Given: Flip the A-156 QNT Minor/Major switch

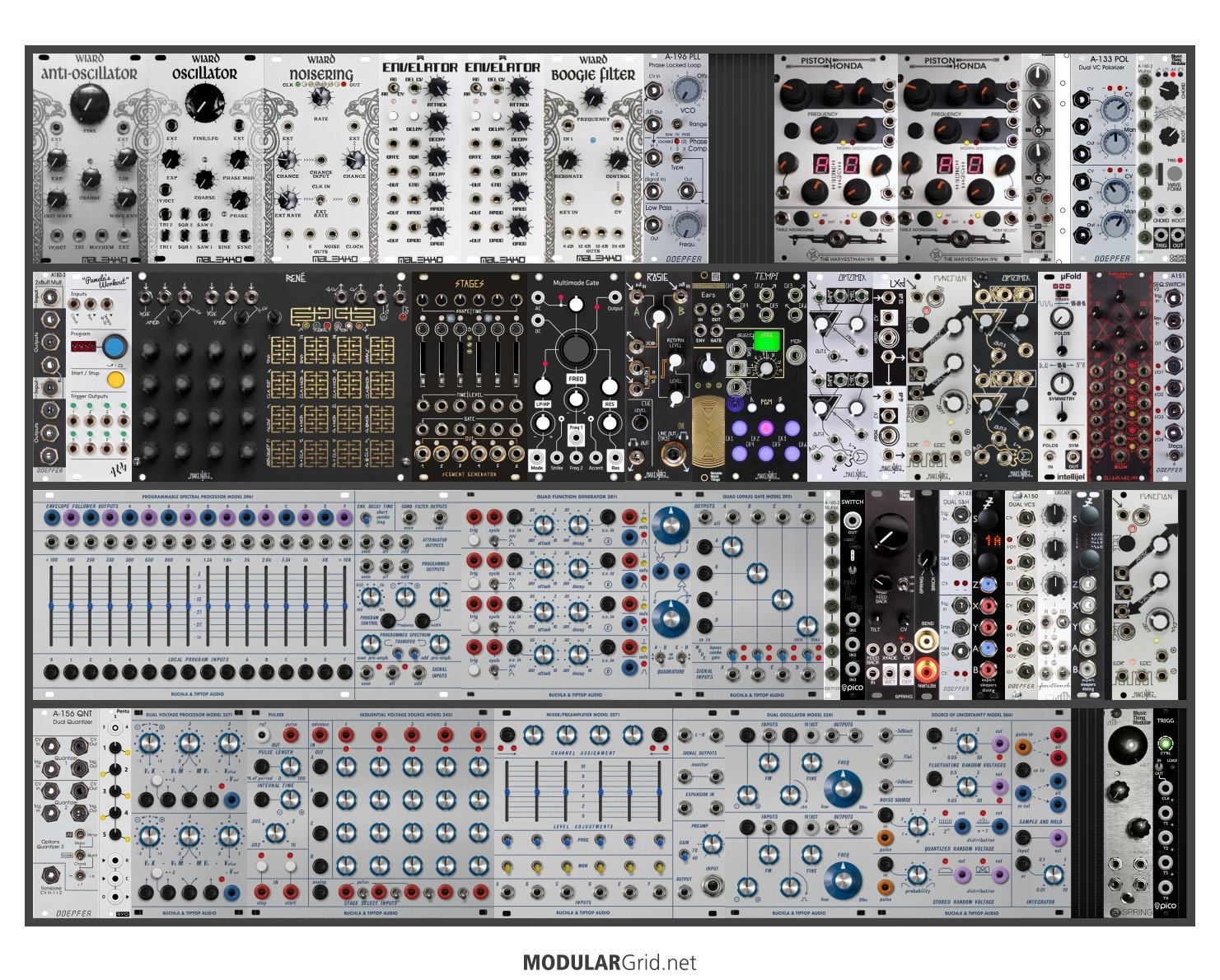Looking at the screenshot, I should (x=79, y=834).
